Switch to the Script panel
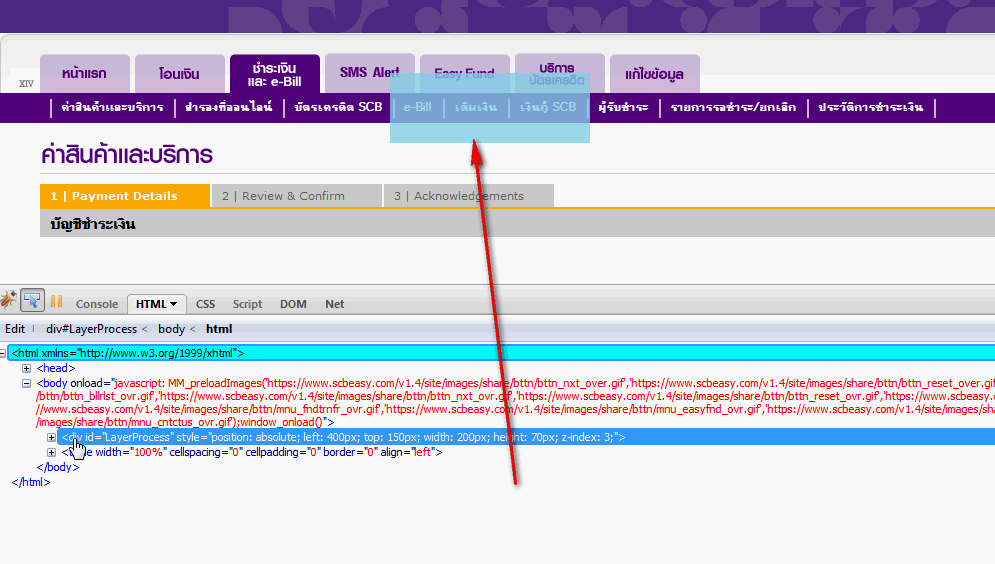Image resolution: width=995 pixels, height=564 pixels. click(x=247, y=304)
